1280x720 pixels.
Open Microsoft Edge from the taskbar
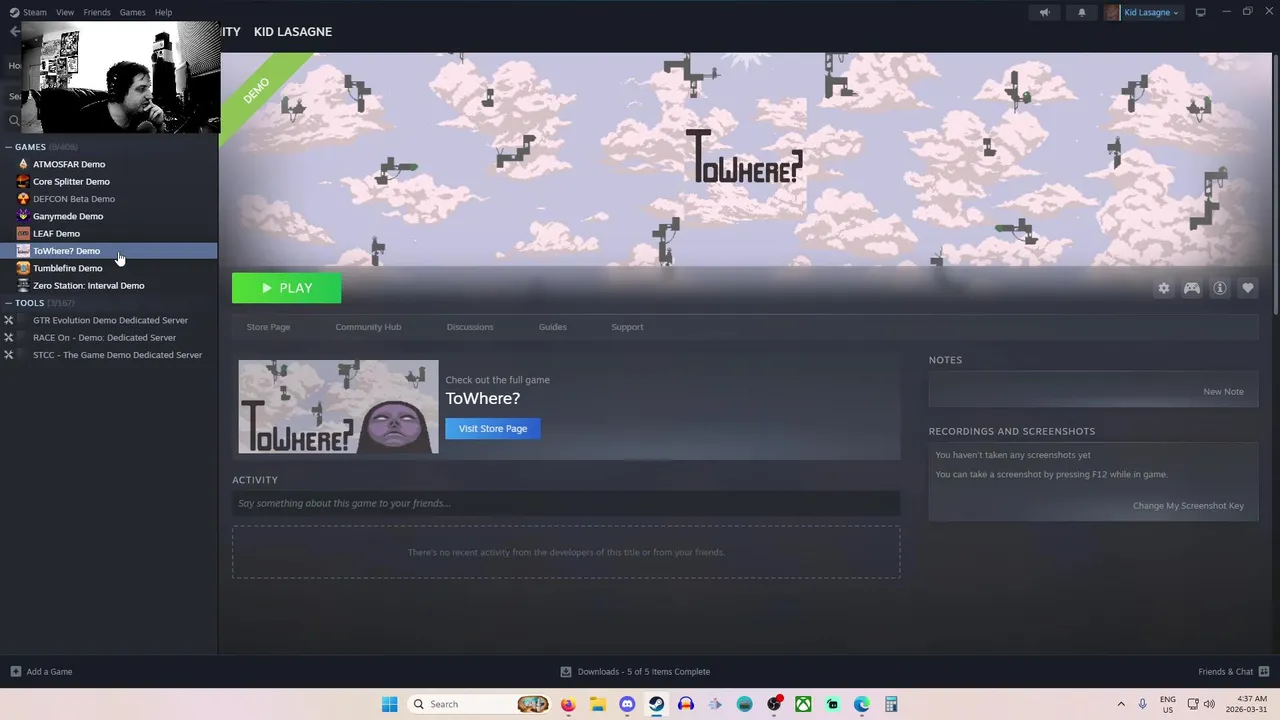click(862, 704)
